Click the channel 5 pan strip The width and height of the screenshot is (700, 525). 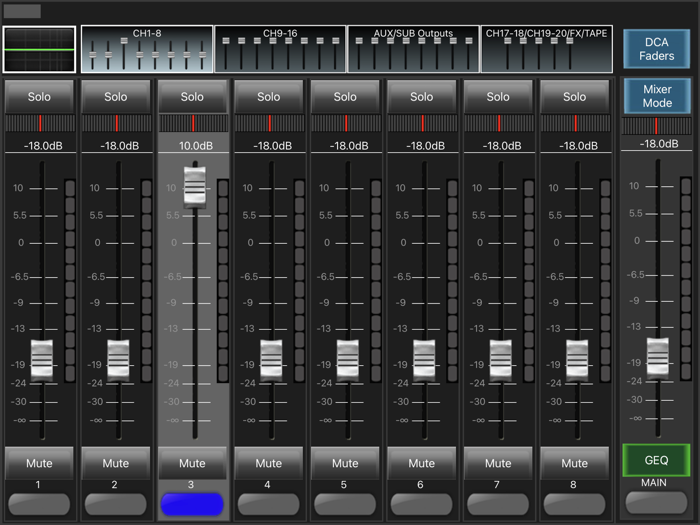tap(346, 123)
